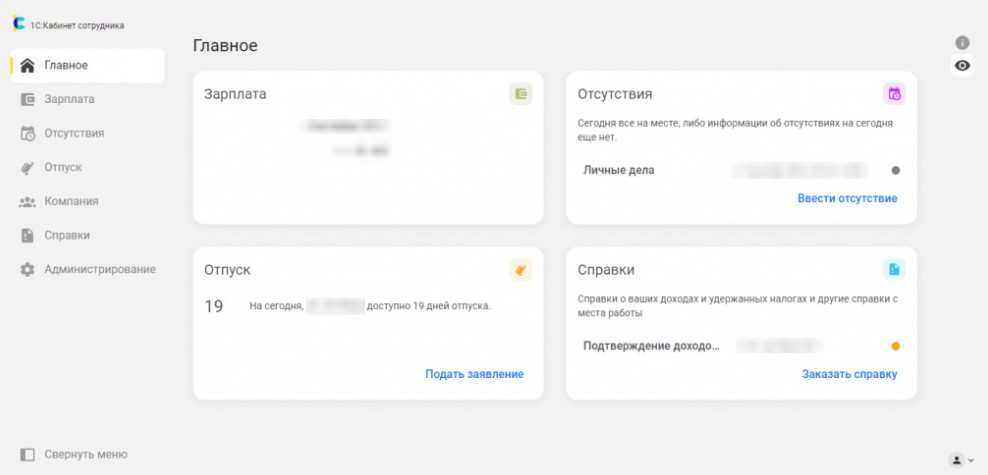This screenshot has height=475, width=988.
Task: Open the info icon at top right
Action: (962, 43)
